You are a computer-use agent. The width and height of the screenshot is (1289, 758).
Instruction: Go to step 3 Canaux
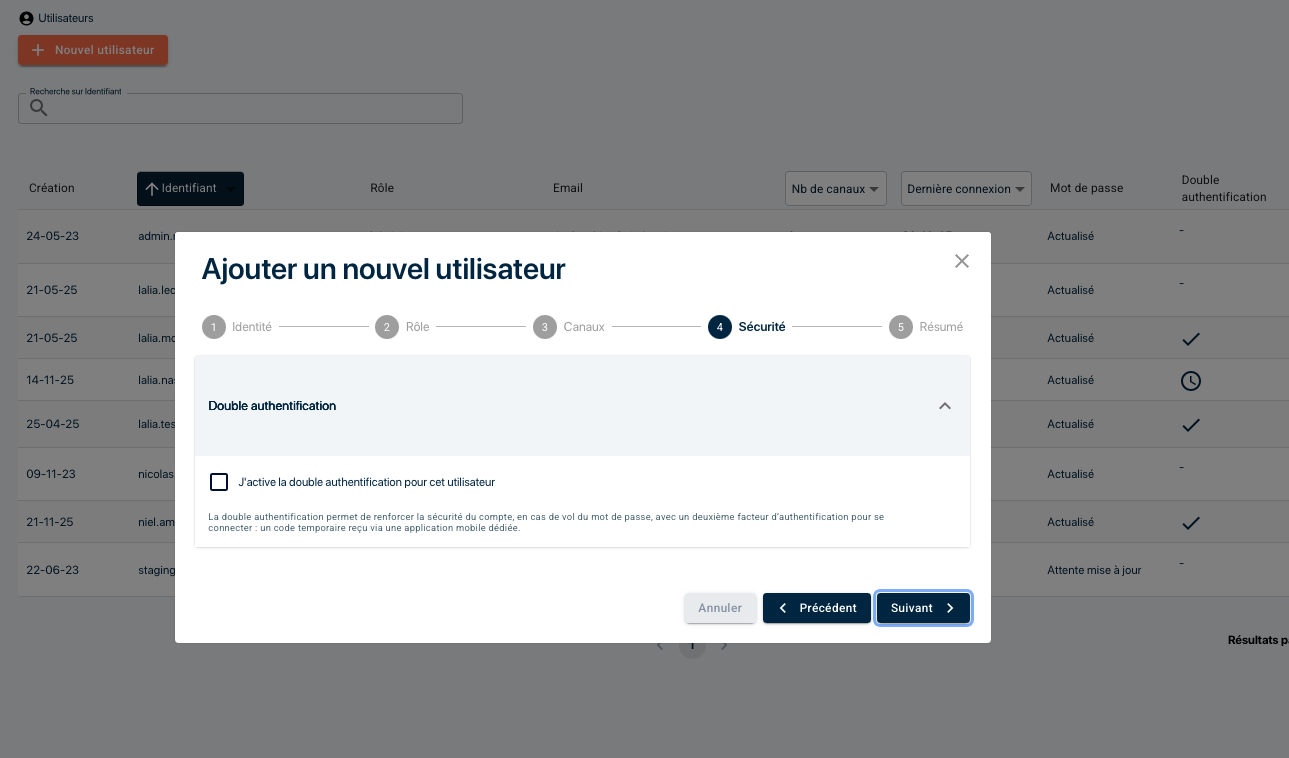tap(569, 327)
